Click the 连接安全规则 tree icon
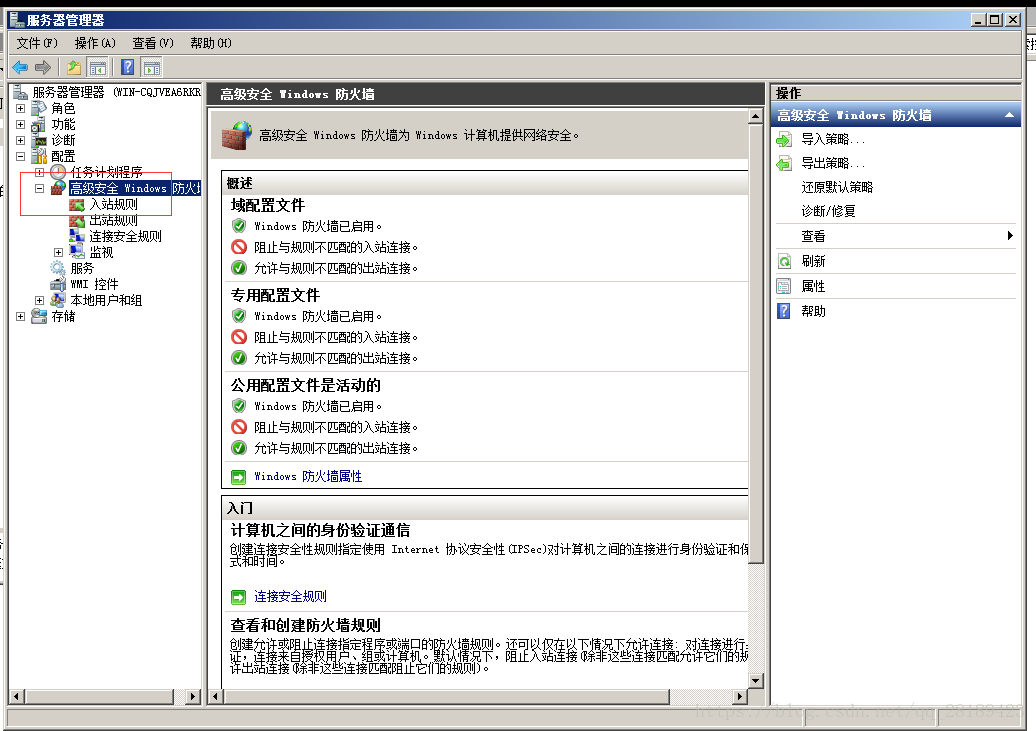 pos(77,236)
